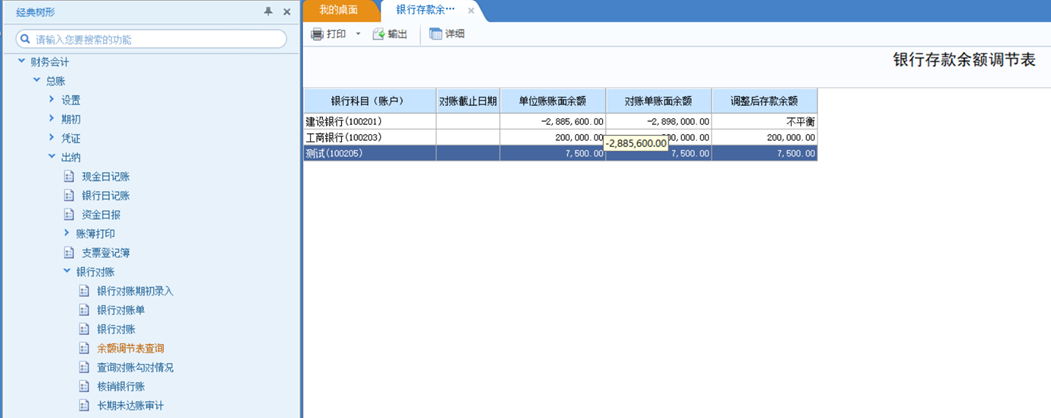This screenshot has width=1051, height=418.
Task: Collapse the 财务会计 tree node
Action: (x=21, y=62)
